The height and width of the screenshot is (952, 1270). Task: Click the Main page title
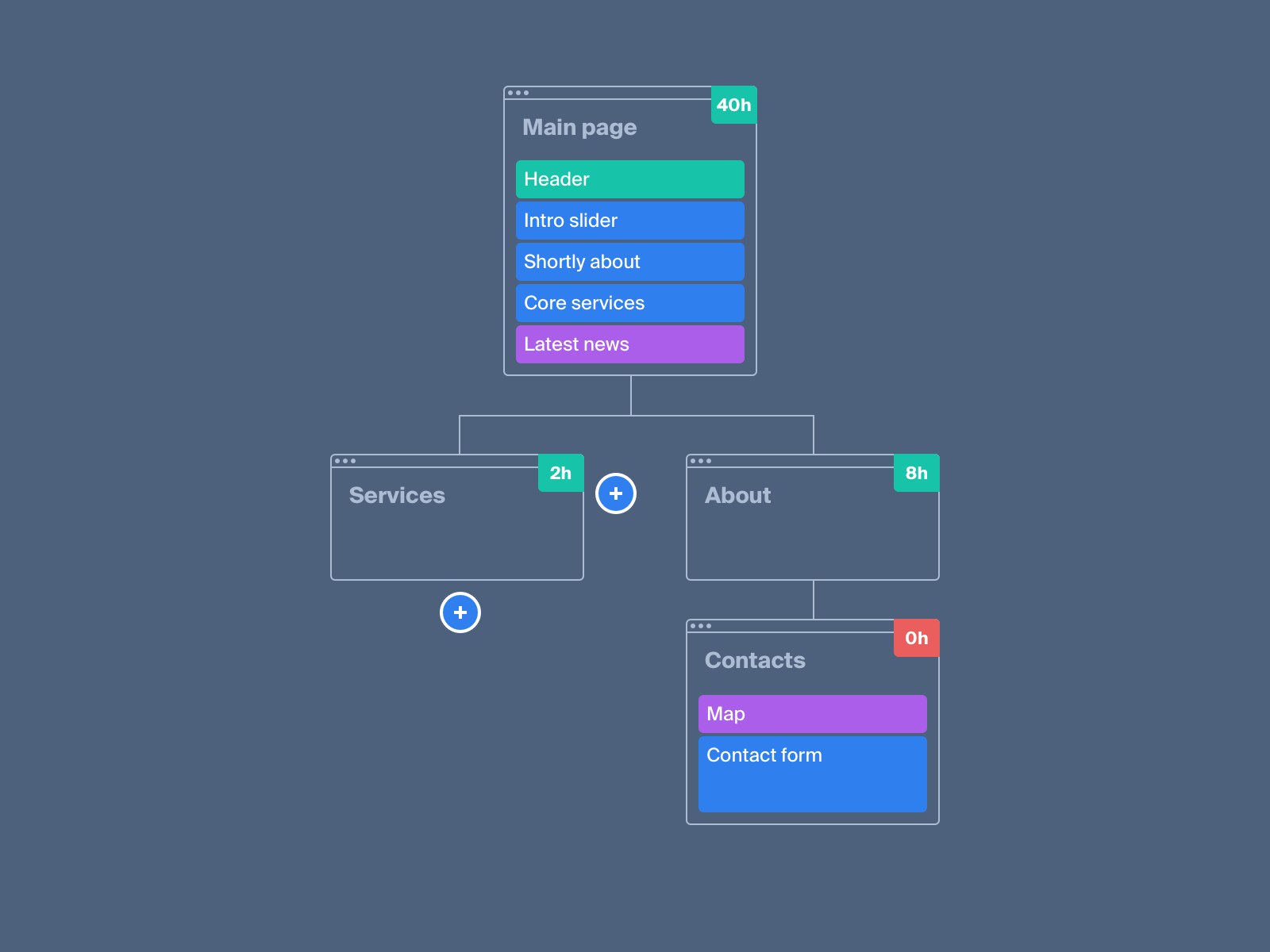click(579, 128)
